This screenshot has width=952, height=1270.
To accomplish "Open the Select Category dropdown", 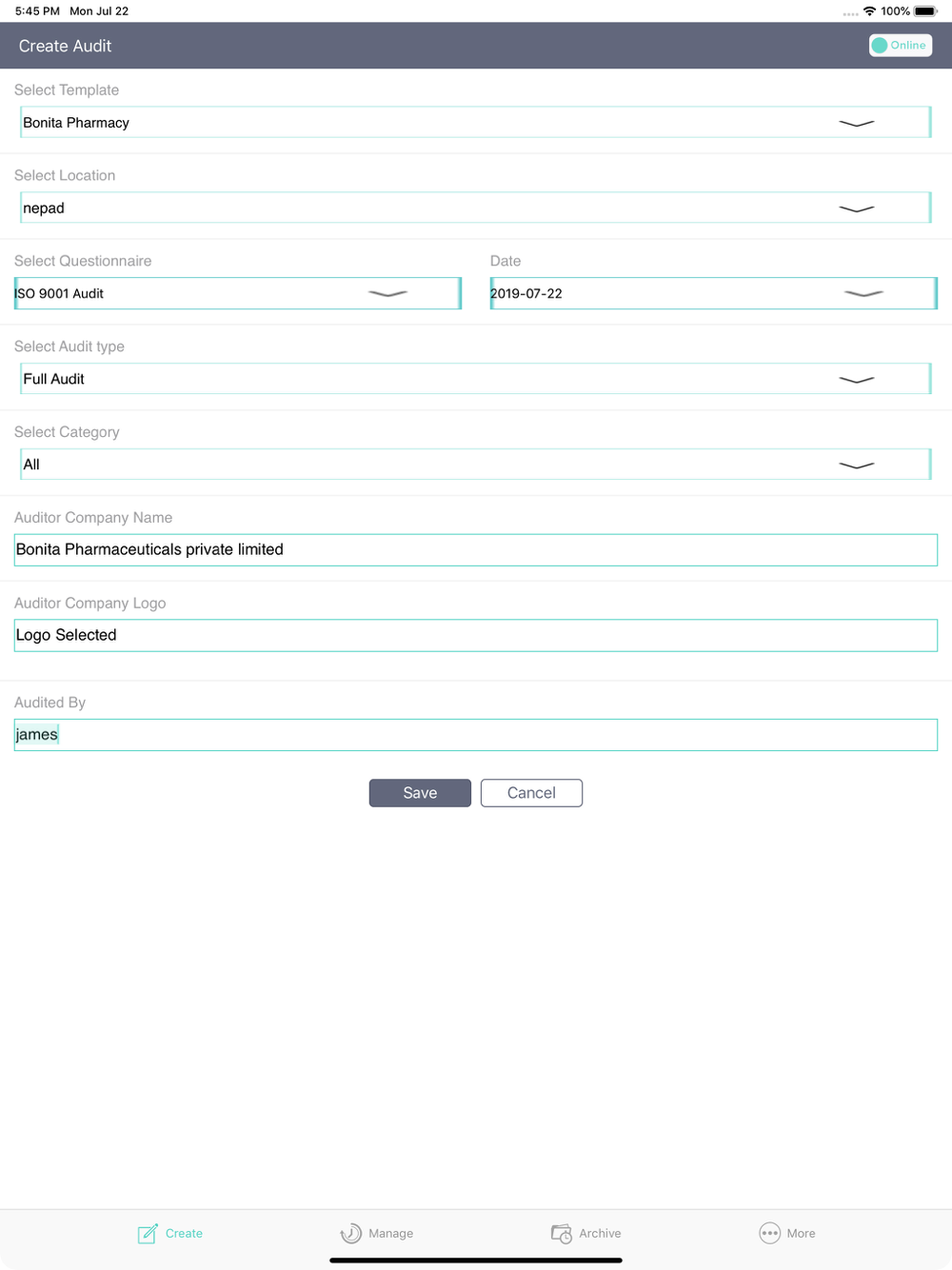I will (475, 465).
